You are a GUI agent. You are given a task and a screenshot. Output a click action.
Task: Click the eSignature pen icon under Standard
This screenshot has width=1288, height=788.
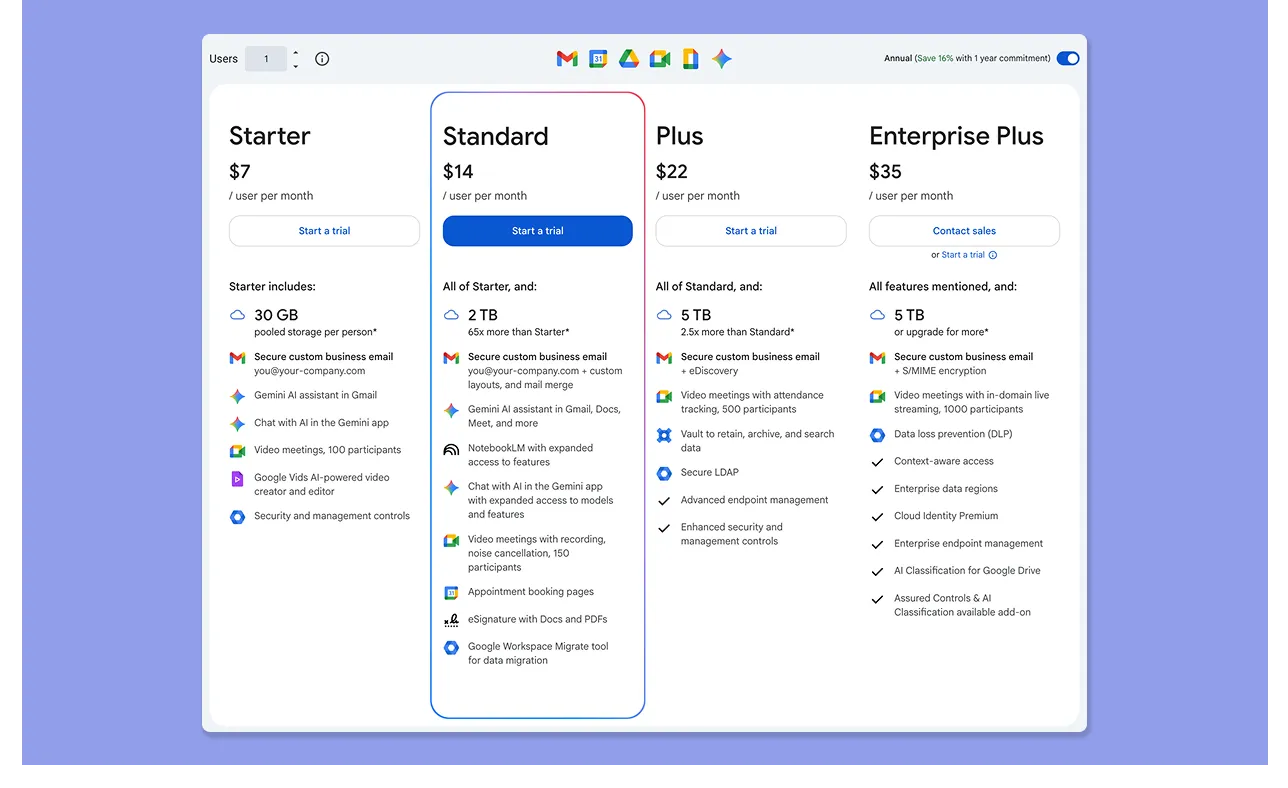(x=450, y=619)
